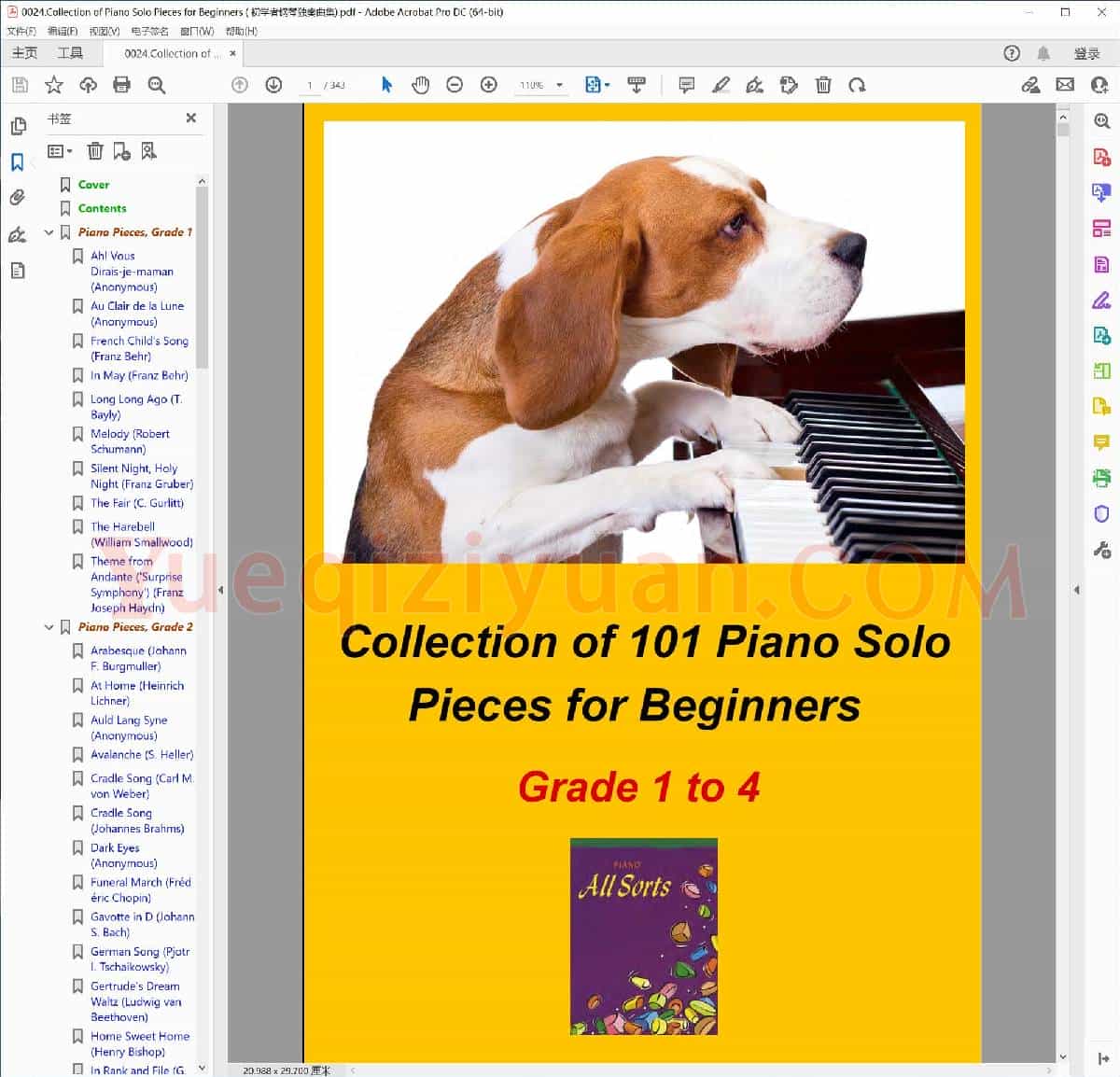Toggle the bookmarks panel icon

(x=17, y=162)
